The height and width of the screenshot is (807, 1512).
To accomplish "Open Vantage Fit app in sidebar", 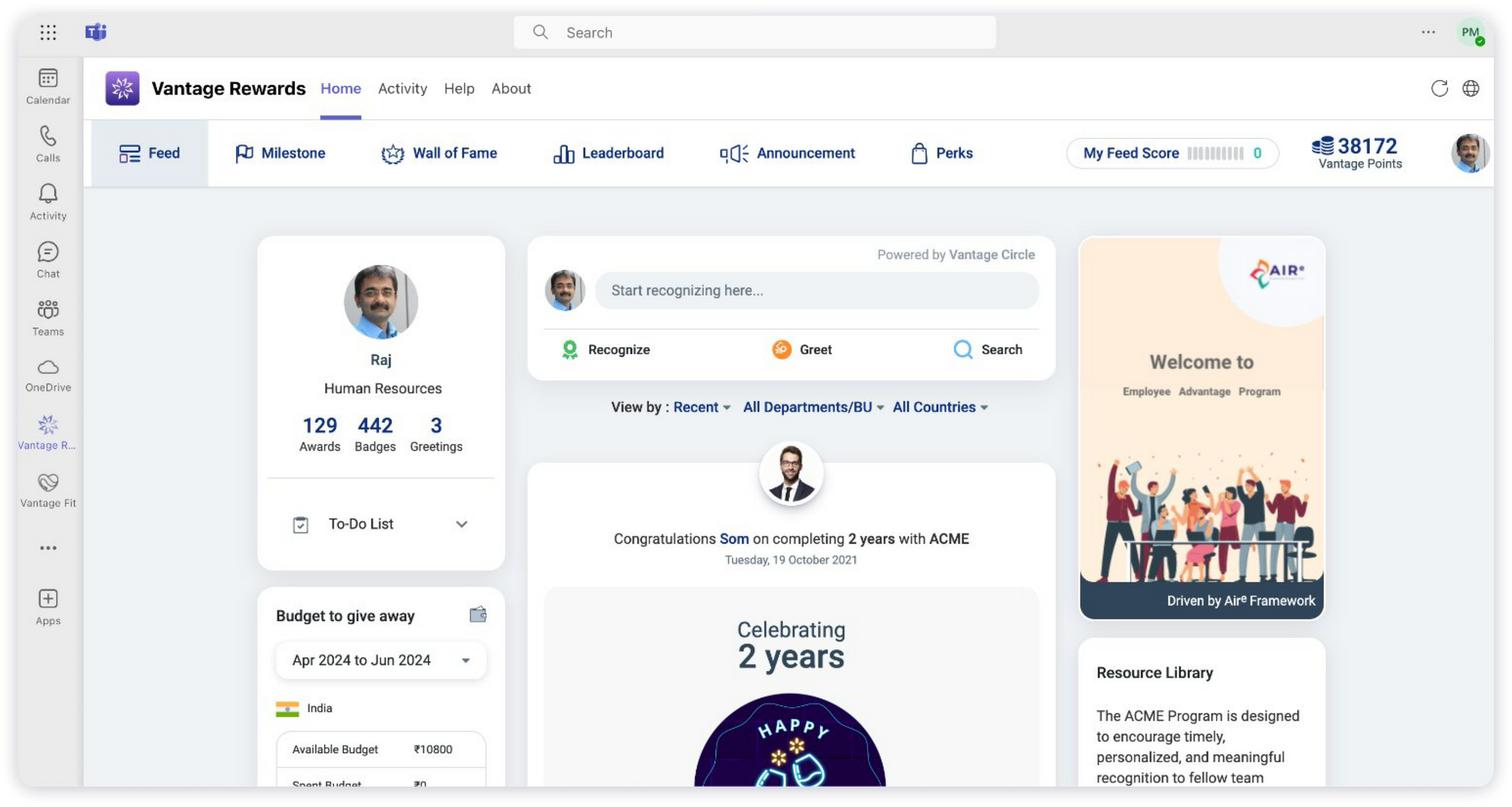I will pos(48,490).
